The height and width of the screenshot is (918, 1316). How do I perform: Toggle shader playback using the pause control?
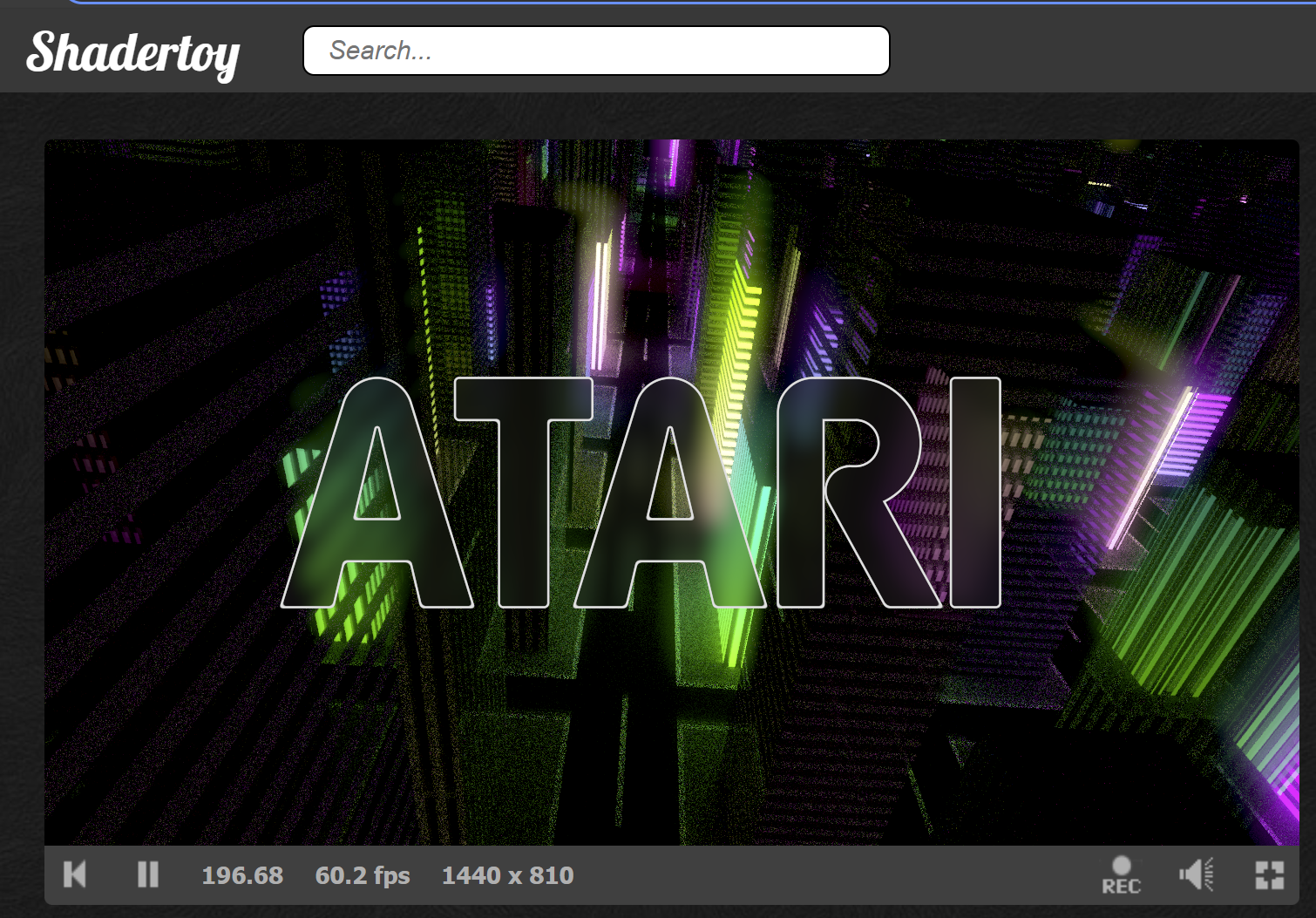pyautogui.click(x=147, y=874)
